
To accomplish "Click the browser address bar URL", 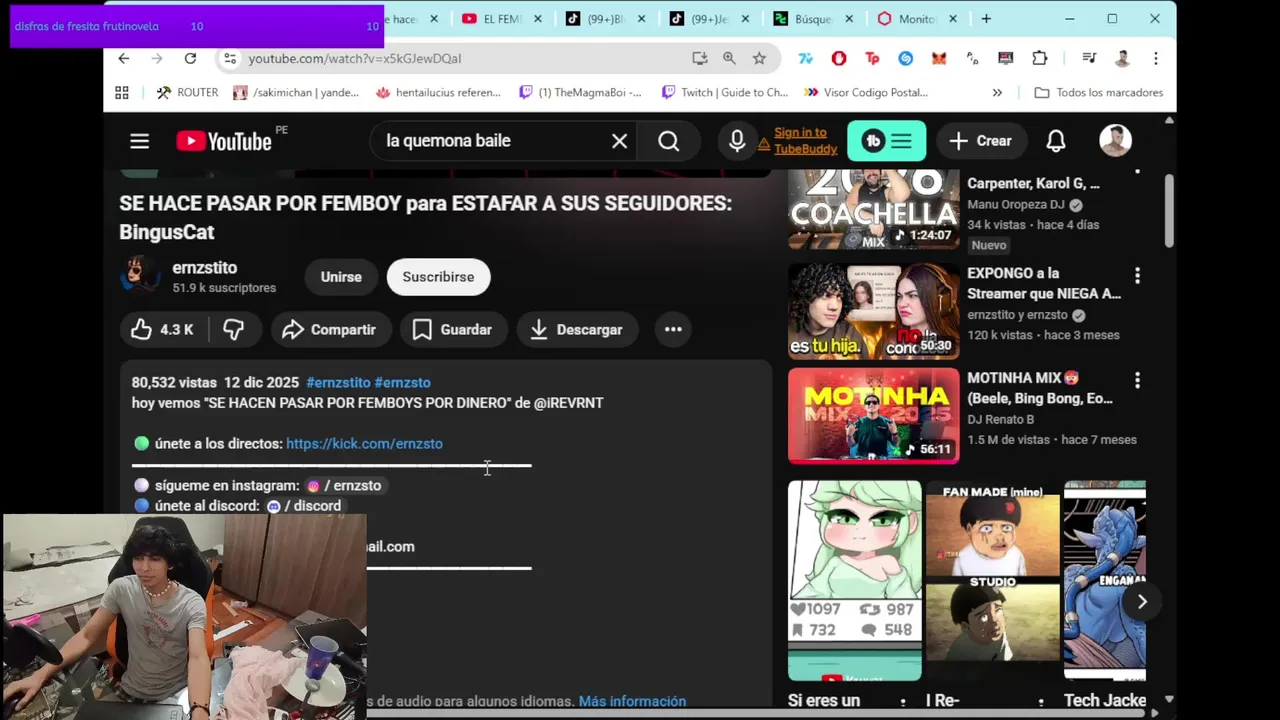I will tap(355, 58).
